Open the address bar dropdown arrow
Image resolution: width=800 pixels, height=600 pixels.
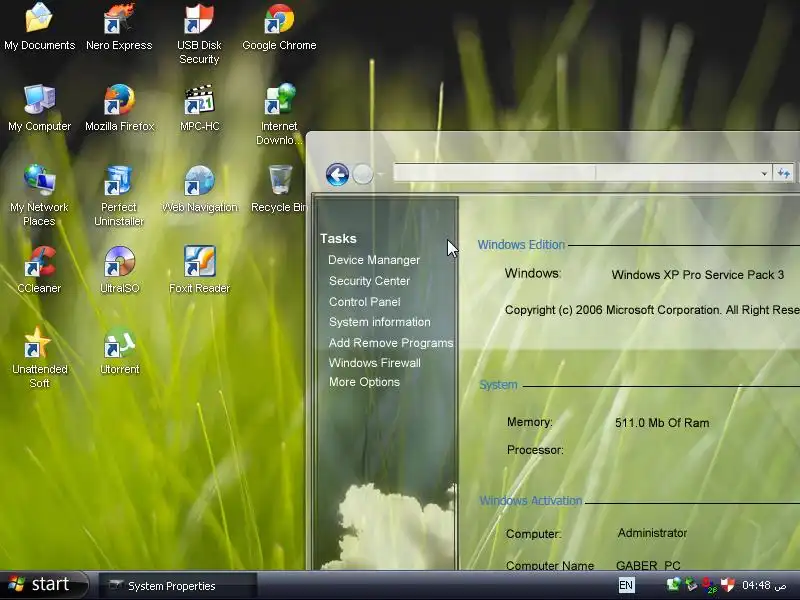[764, 173]
